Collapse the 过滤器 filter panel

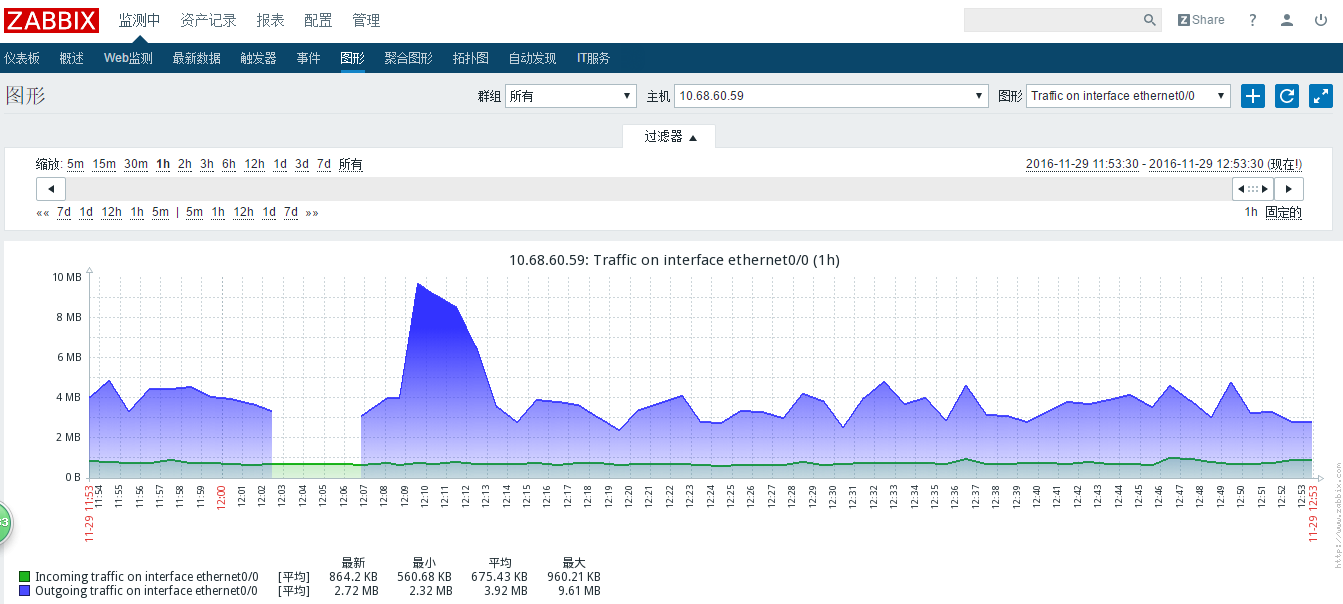(669, 137)
